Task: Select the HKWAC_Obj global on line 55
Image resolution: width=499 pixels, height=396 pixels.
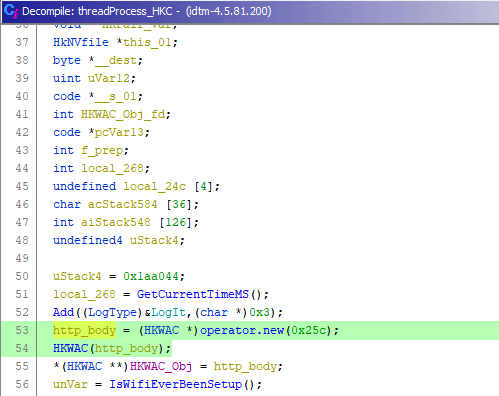Action: [161, 366]
